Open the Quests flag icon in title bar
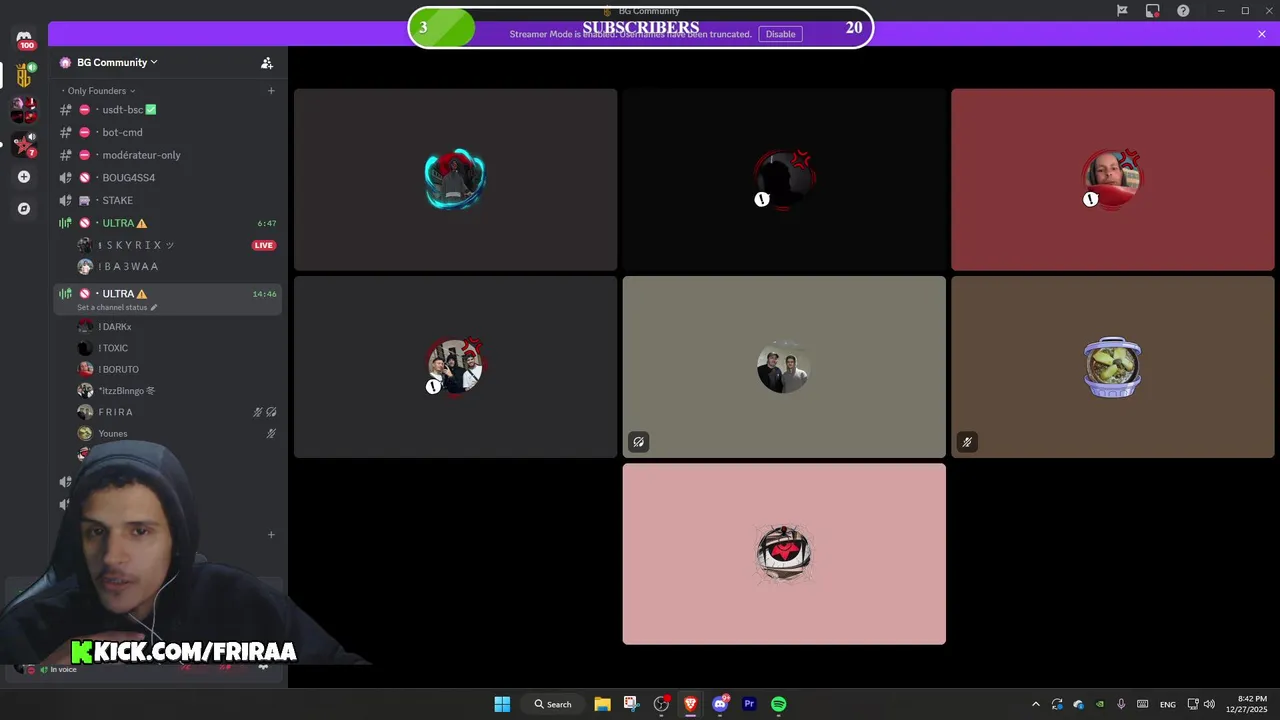Image resolution: width=1280 pixels, height=720 pixels. click(x=1122, y=11)
